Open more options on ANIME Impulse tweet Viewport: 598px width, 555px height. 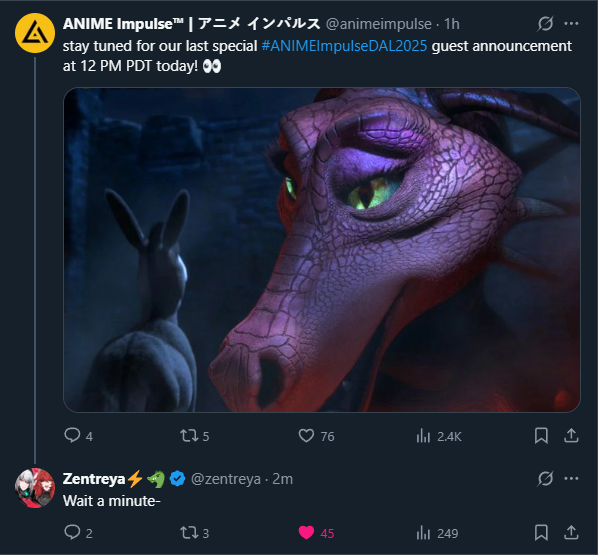pyautogui.click(x=571, y=24)
